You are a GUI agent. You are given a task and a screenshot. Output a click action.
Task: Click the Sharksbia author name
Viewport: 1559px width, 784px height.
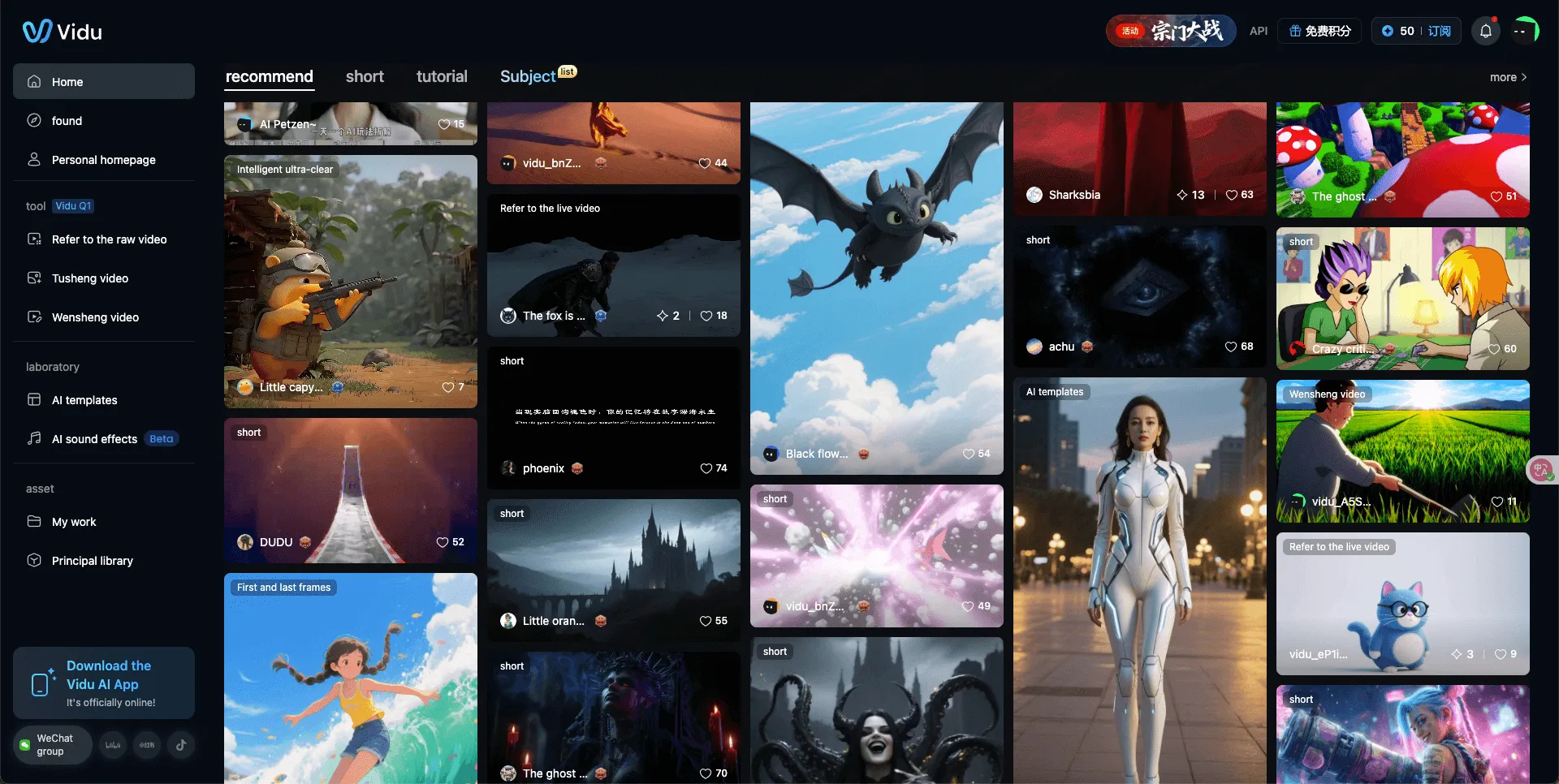click(1074, 195)
